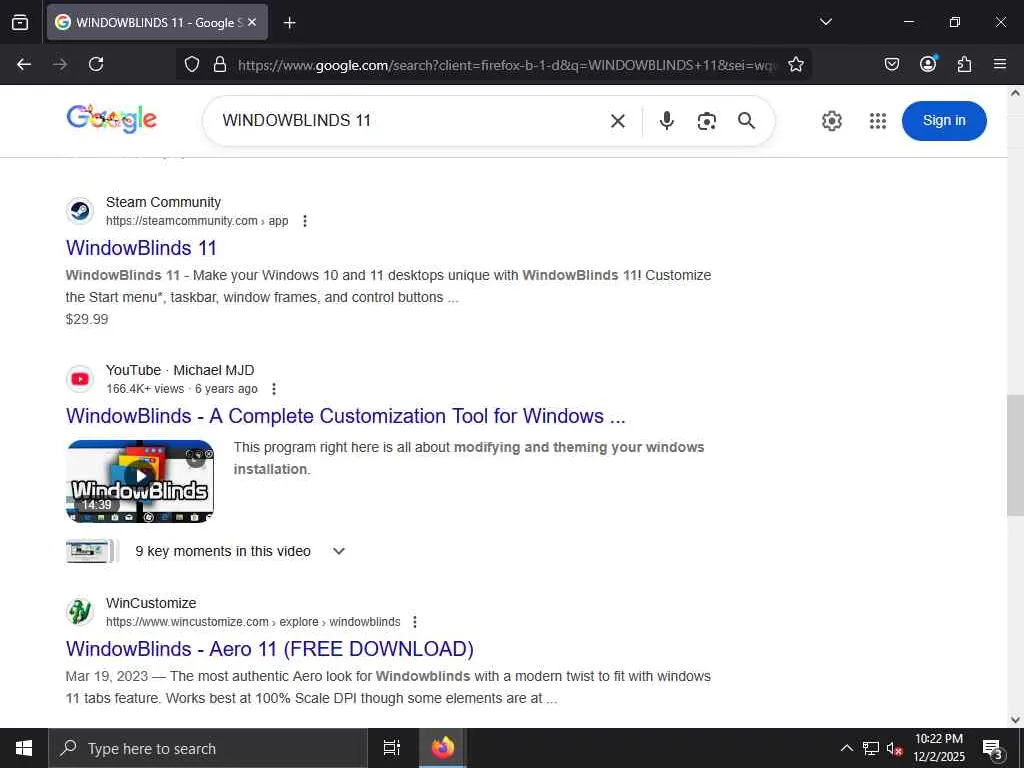Go forward one page
This screenshot has width=1024, height=768.
coord(60,64)
